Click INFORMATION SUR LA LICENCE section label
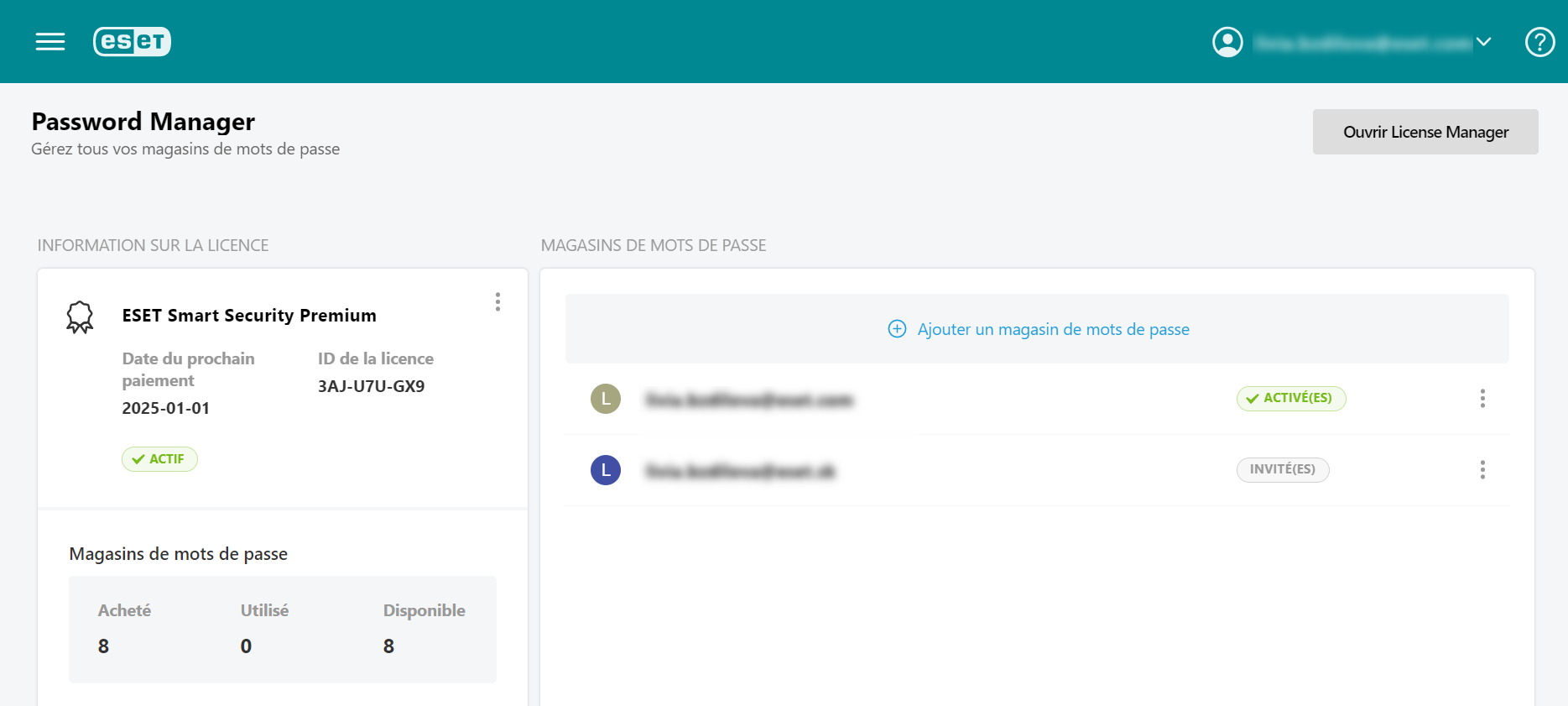This screenshot has width=1568, height=706. [x=153, y=245]
